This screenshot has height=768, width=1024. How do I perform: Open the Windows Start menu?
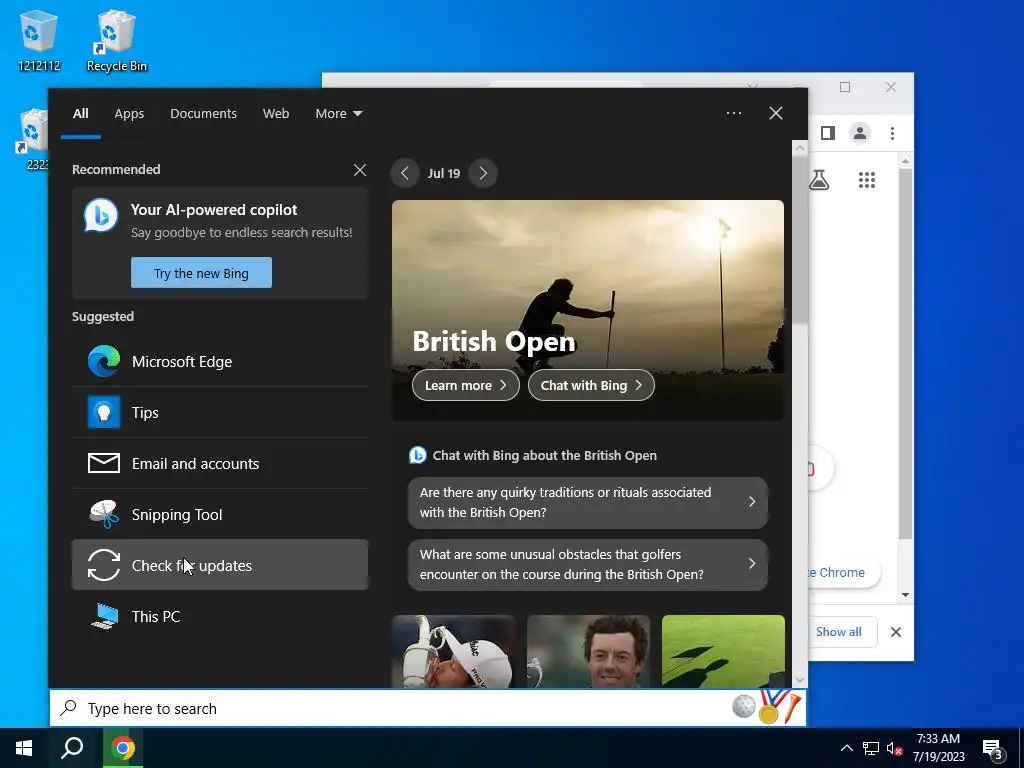24,748
